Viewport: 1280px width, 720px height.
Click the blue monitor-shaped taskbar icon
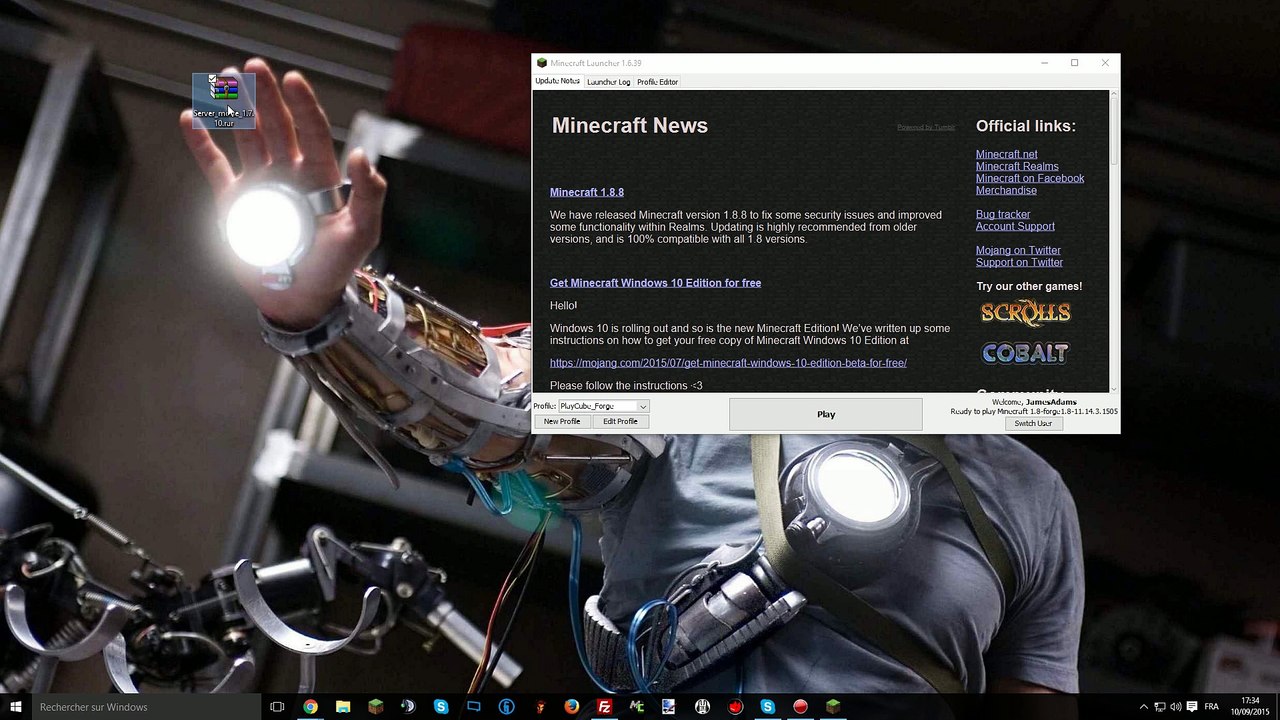point(474,707)
